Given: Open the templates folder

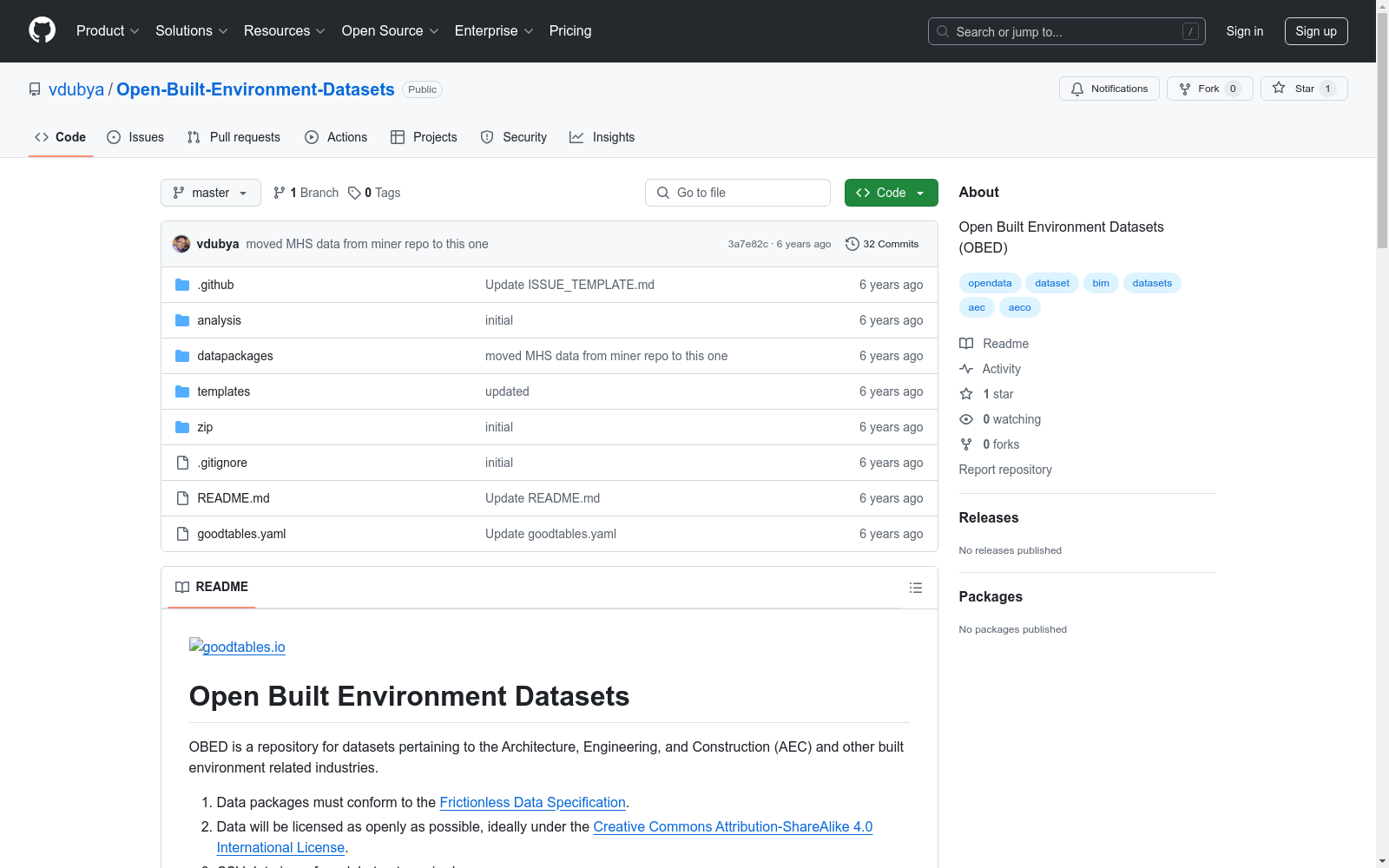Looking at the screenshot, I should tap(223, 391).
